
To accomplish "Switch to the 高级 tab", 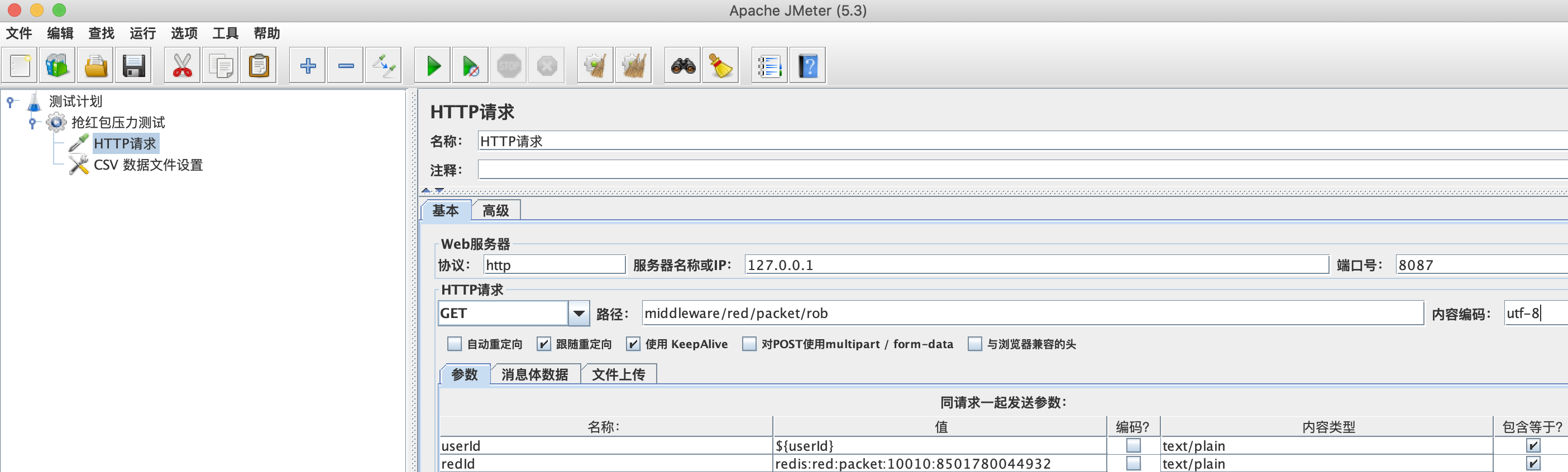I will 495,210.
